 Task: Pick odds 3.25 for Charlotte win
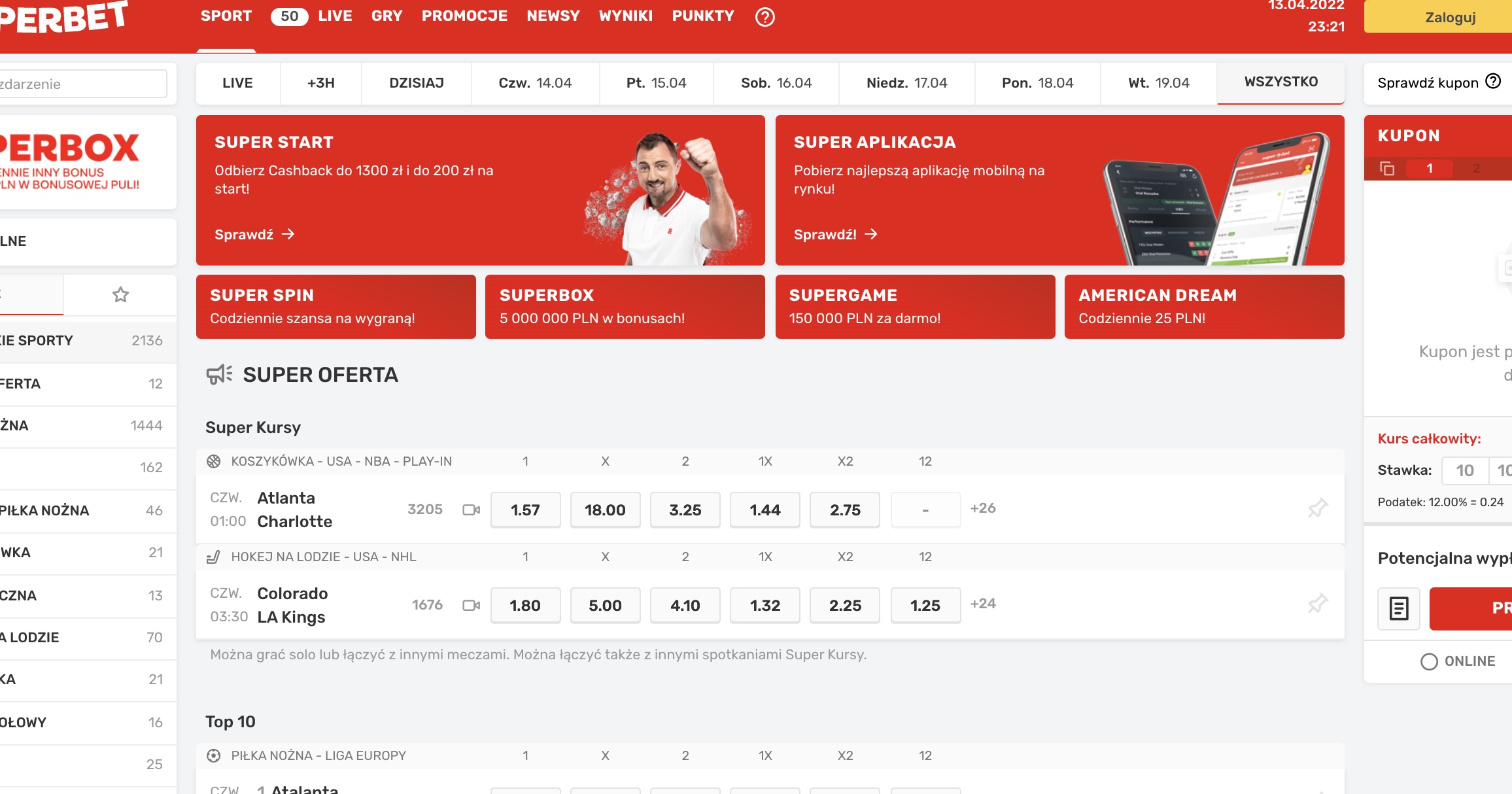click(x=685, y=509)
